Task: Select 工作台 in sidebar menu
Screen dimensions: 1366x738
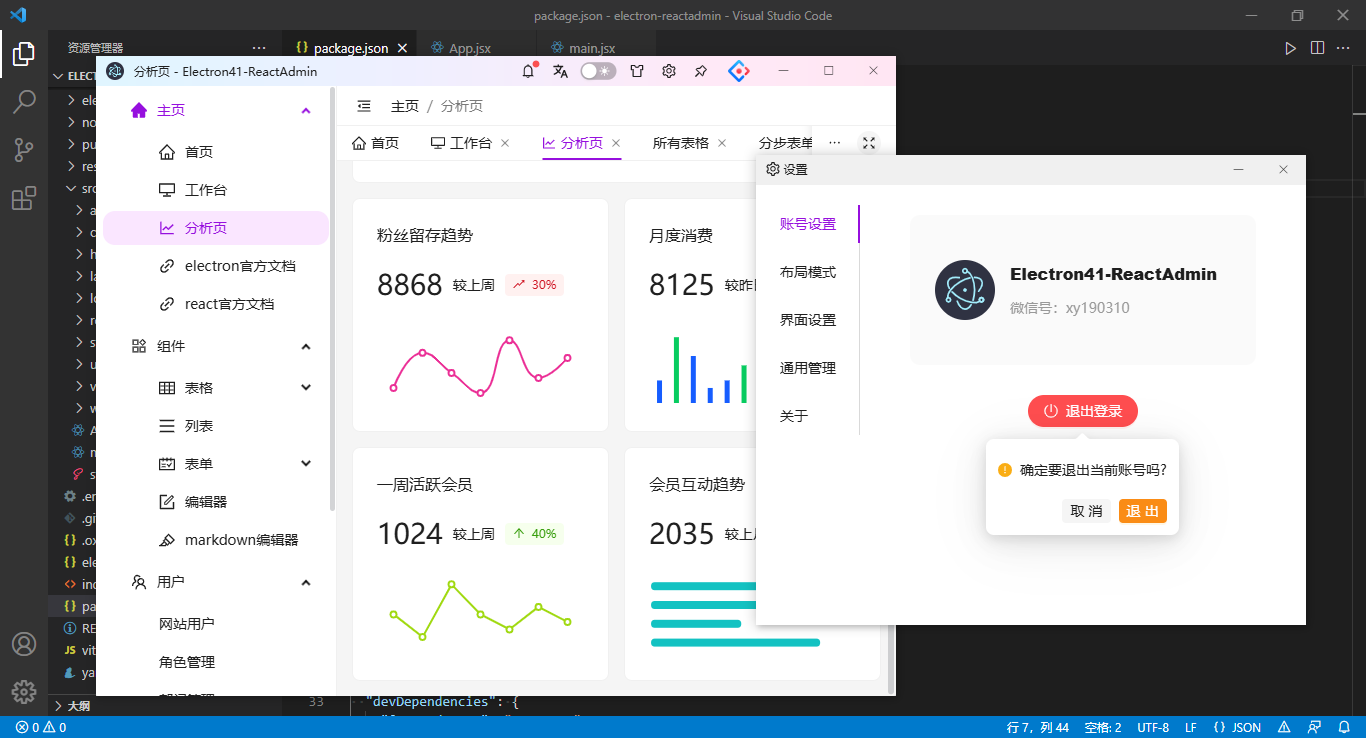Action: point(216,190)
